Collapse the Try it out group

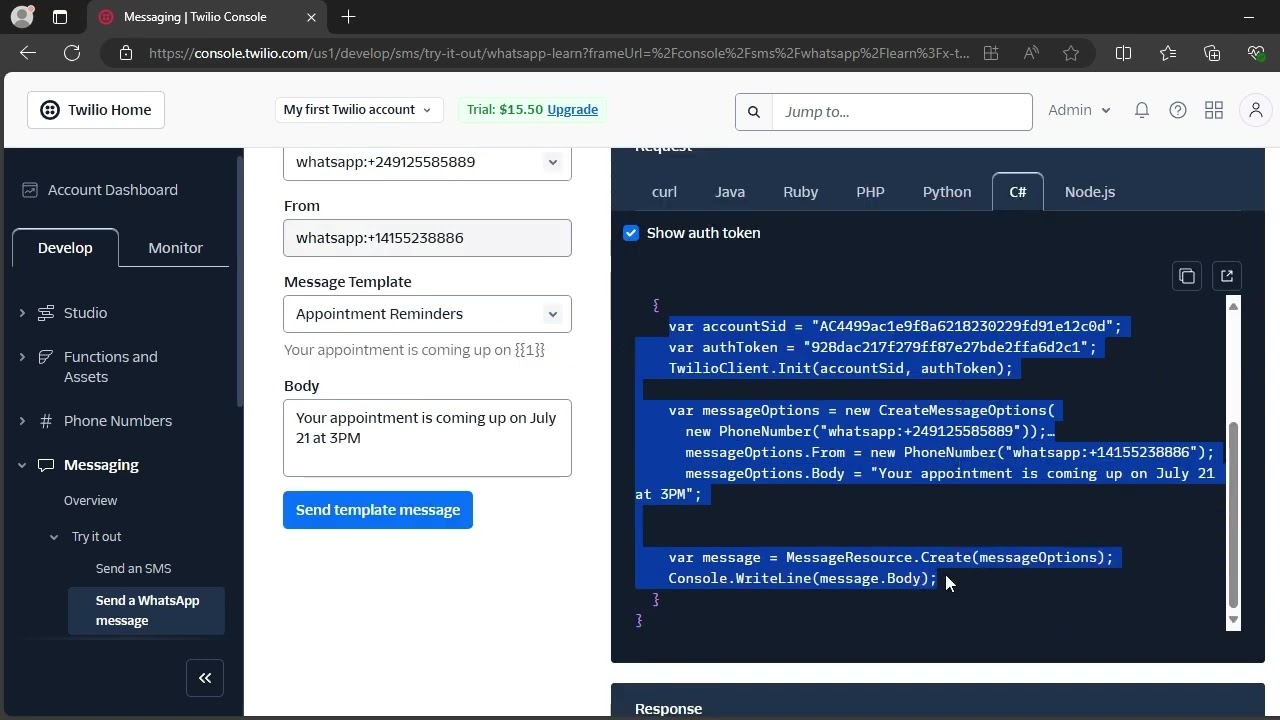pos(54,537)
